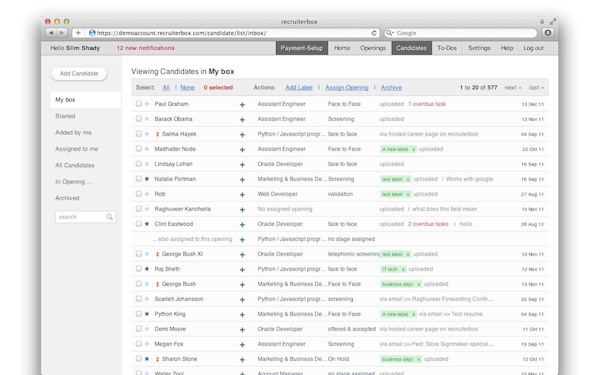Open the Payment-Setup tab
600x375 pixels.
coord(302,48)
